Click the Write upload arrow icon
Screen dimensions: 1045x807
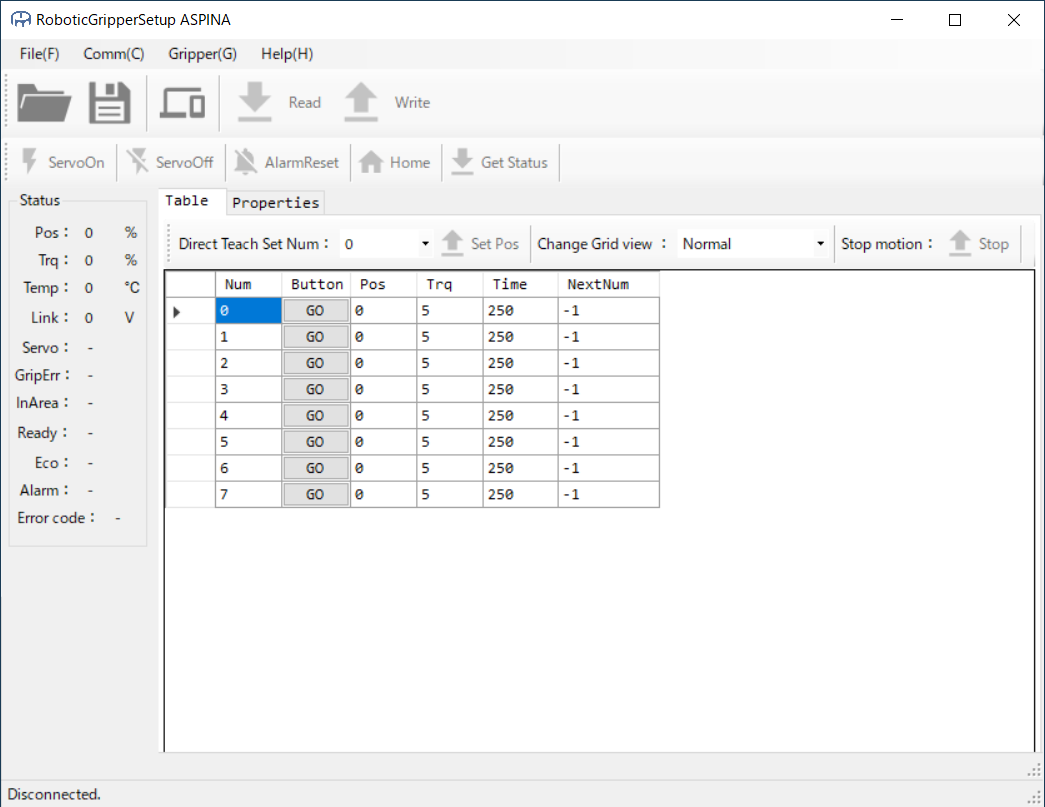pos(361,102)
